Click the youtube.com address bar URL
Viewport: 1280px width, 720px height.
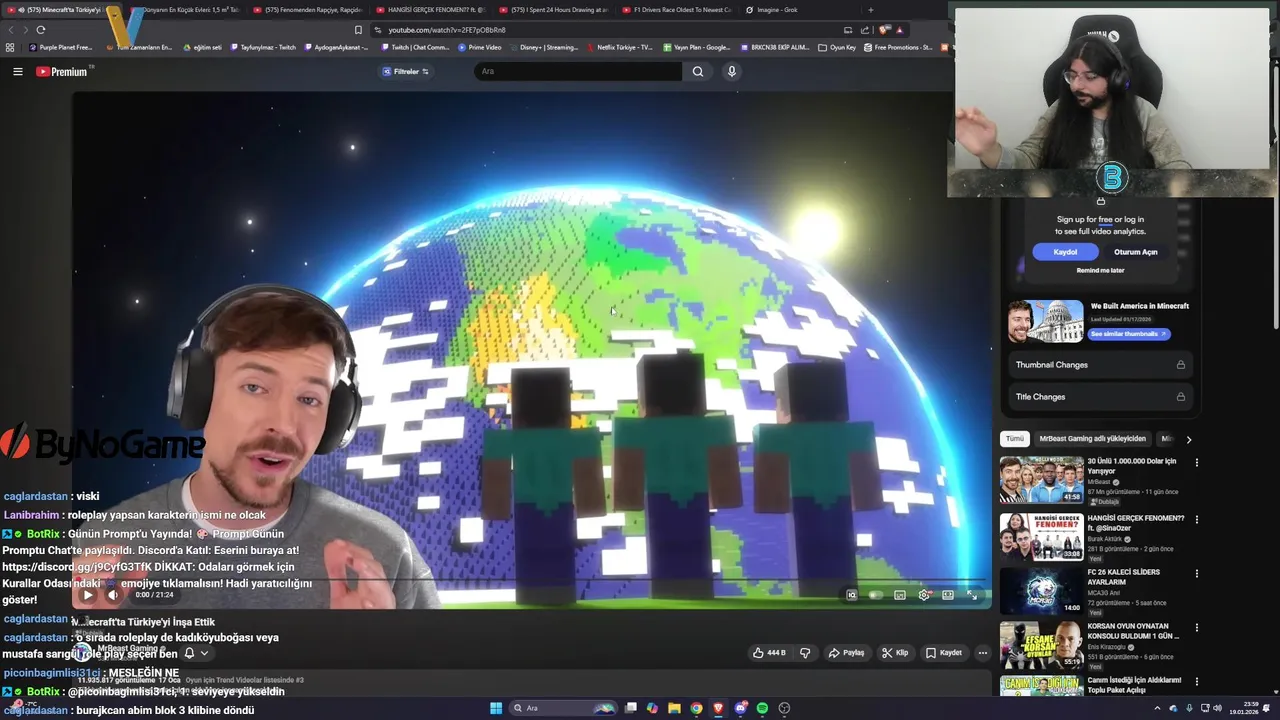[x=447, y=30]
